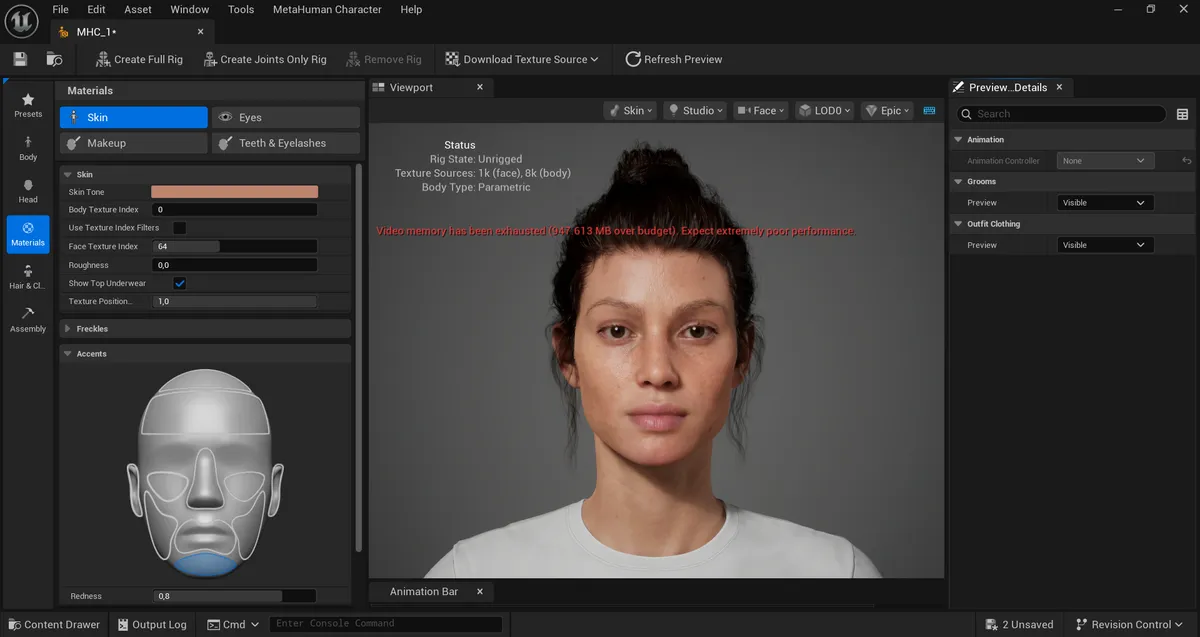Viewport: 1200px width, 637px height.
Task: Collapse the Accents section
Action: (67, 353)
